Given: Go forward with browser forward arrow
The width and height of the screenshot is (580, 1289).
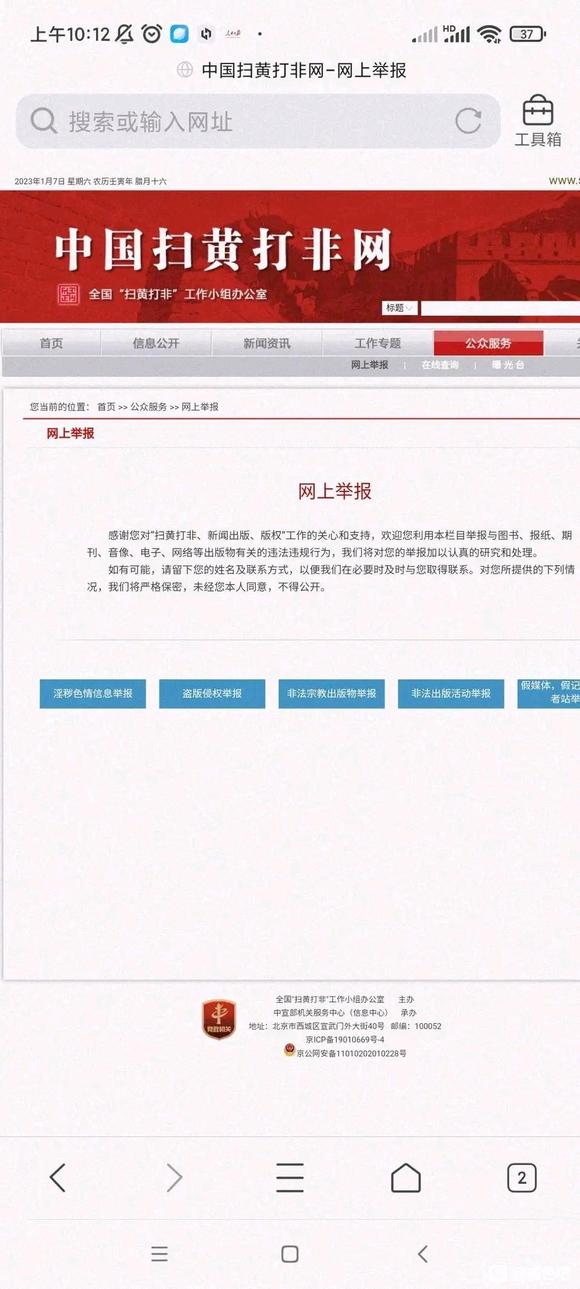Looking at the screenshot, I should (x=174, y=1177).
